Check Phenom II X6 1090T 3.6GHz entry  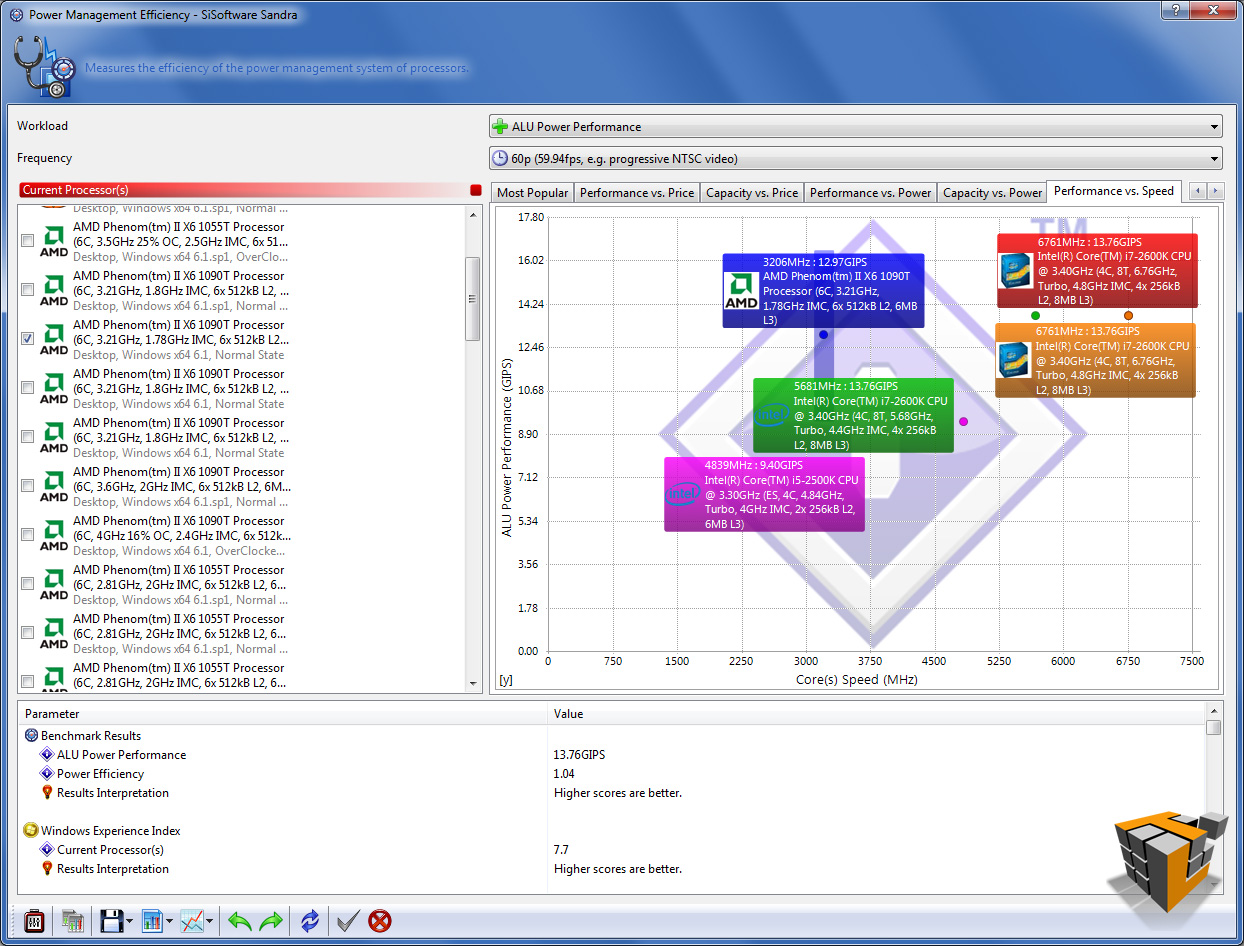coord(27,486)
